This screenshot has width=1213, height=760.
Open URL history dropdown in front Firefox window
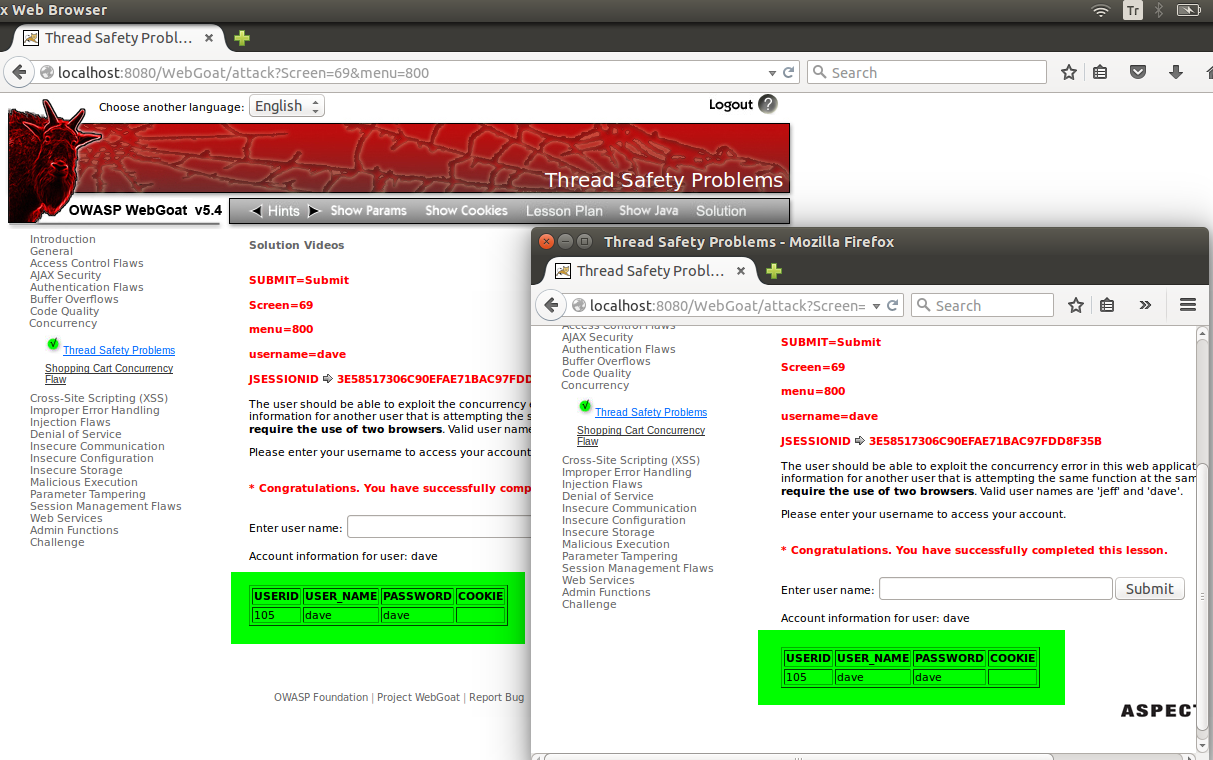[877, 306]
